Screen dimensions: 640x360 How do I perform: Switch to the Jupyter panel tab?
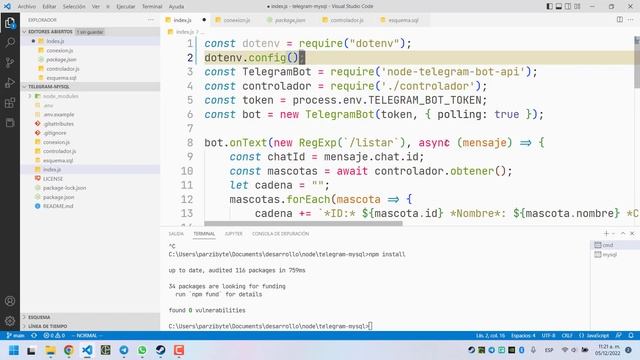(233, 233)
